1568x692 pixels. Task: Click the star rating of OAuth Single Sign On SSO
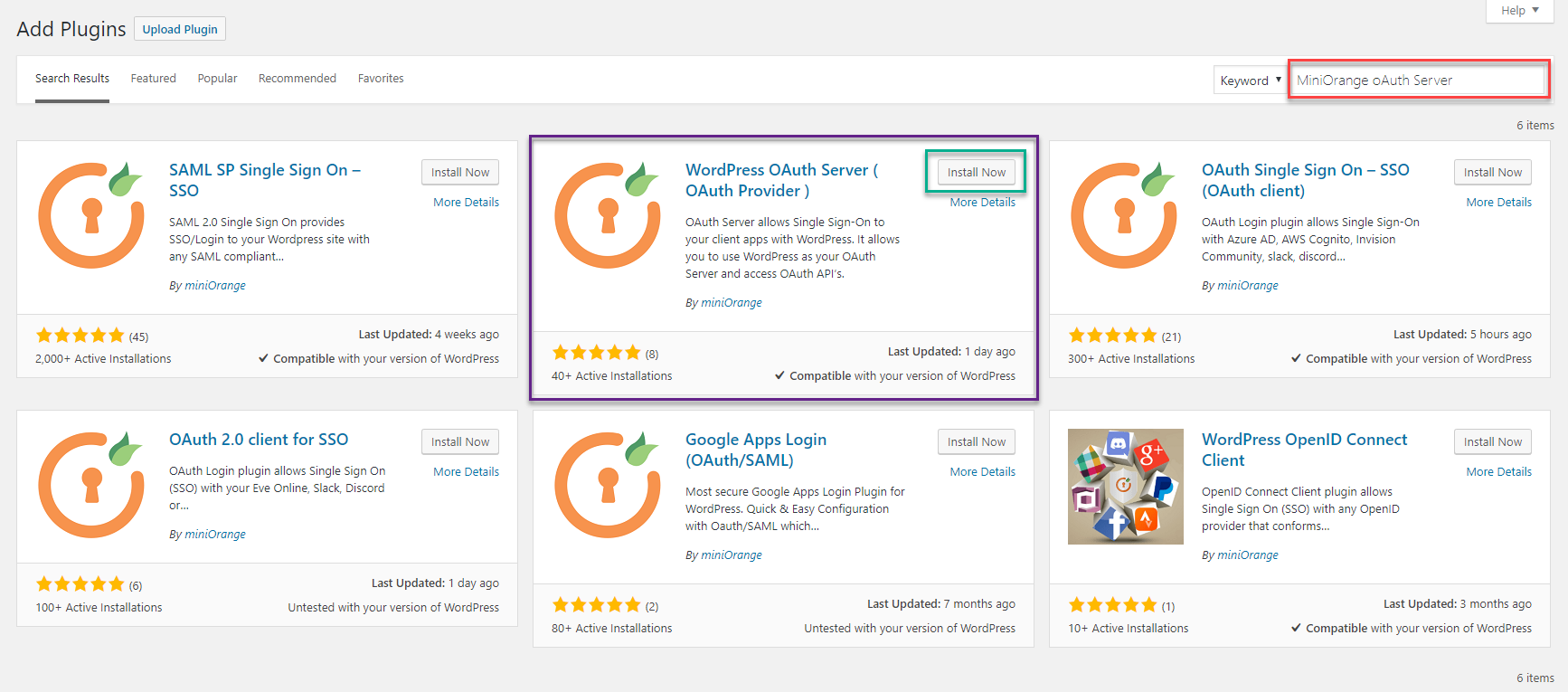1113,336
